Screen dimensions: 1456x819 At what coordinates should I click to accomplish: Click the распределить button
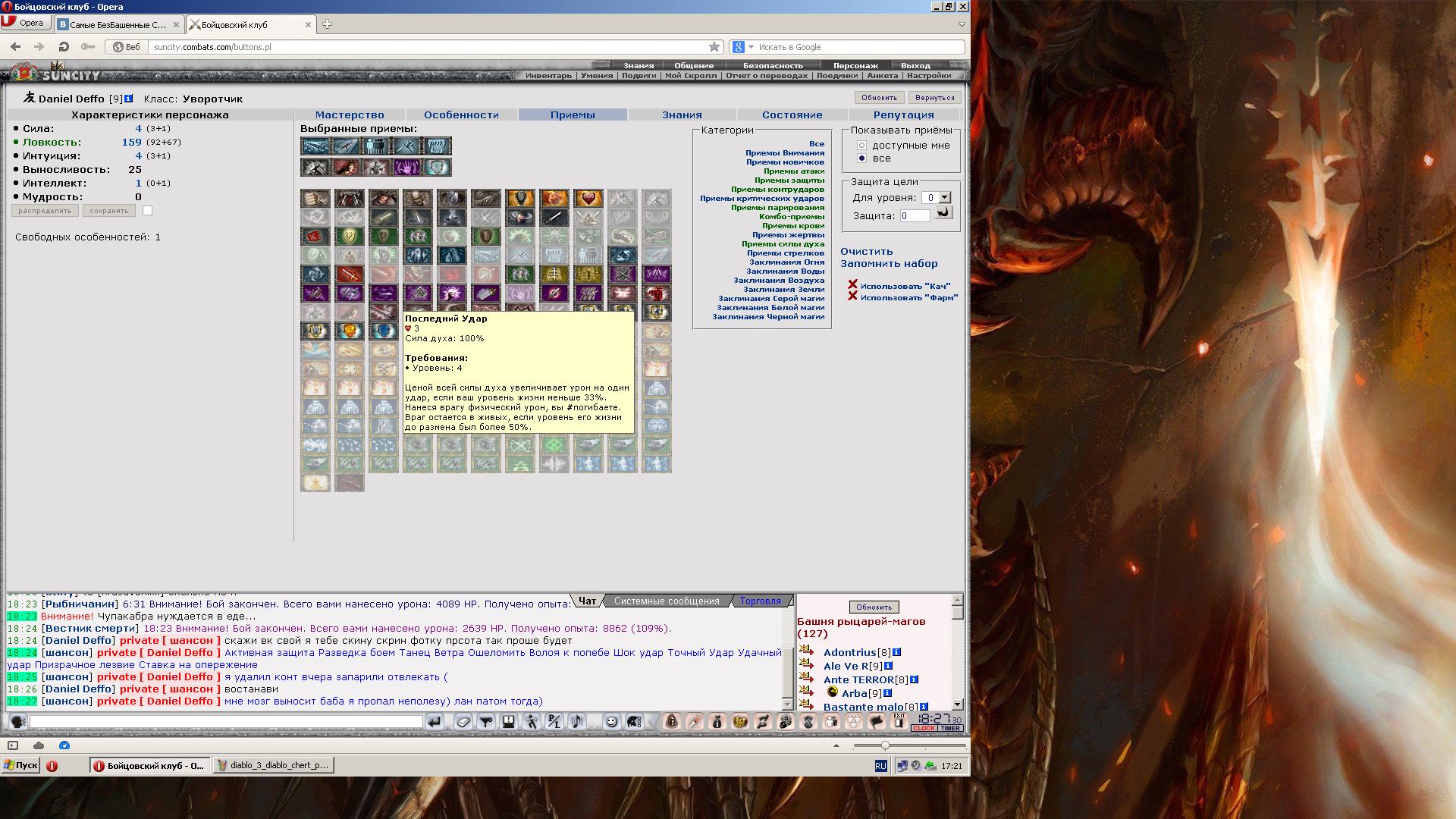(45, 211)
